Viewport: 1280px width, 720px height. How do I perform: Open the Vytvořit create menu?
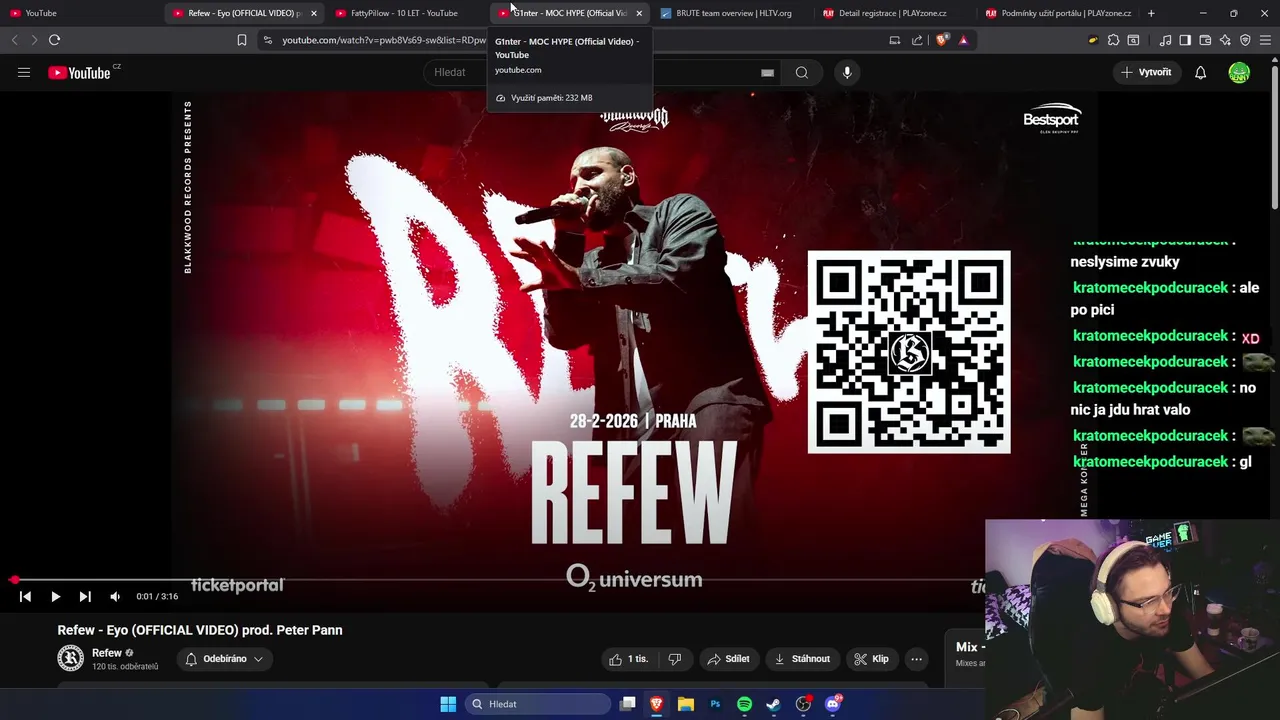1146,72
